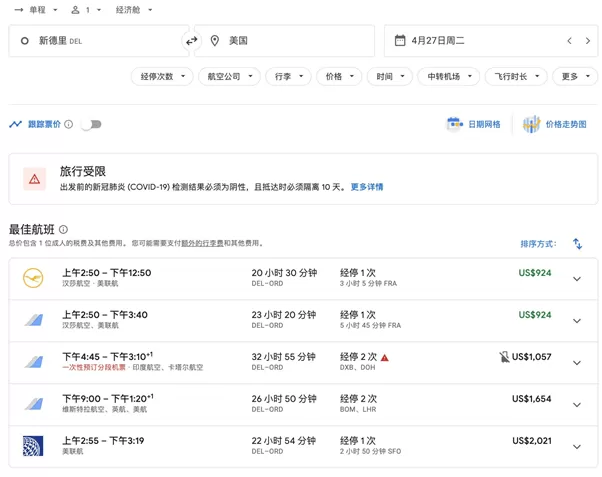Expand the US$1,654 flight details
This screenshot has height=477, width=602.
click(577, 405)
